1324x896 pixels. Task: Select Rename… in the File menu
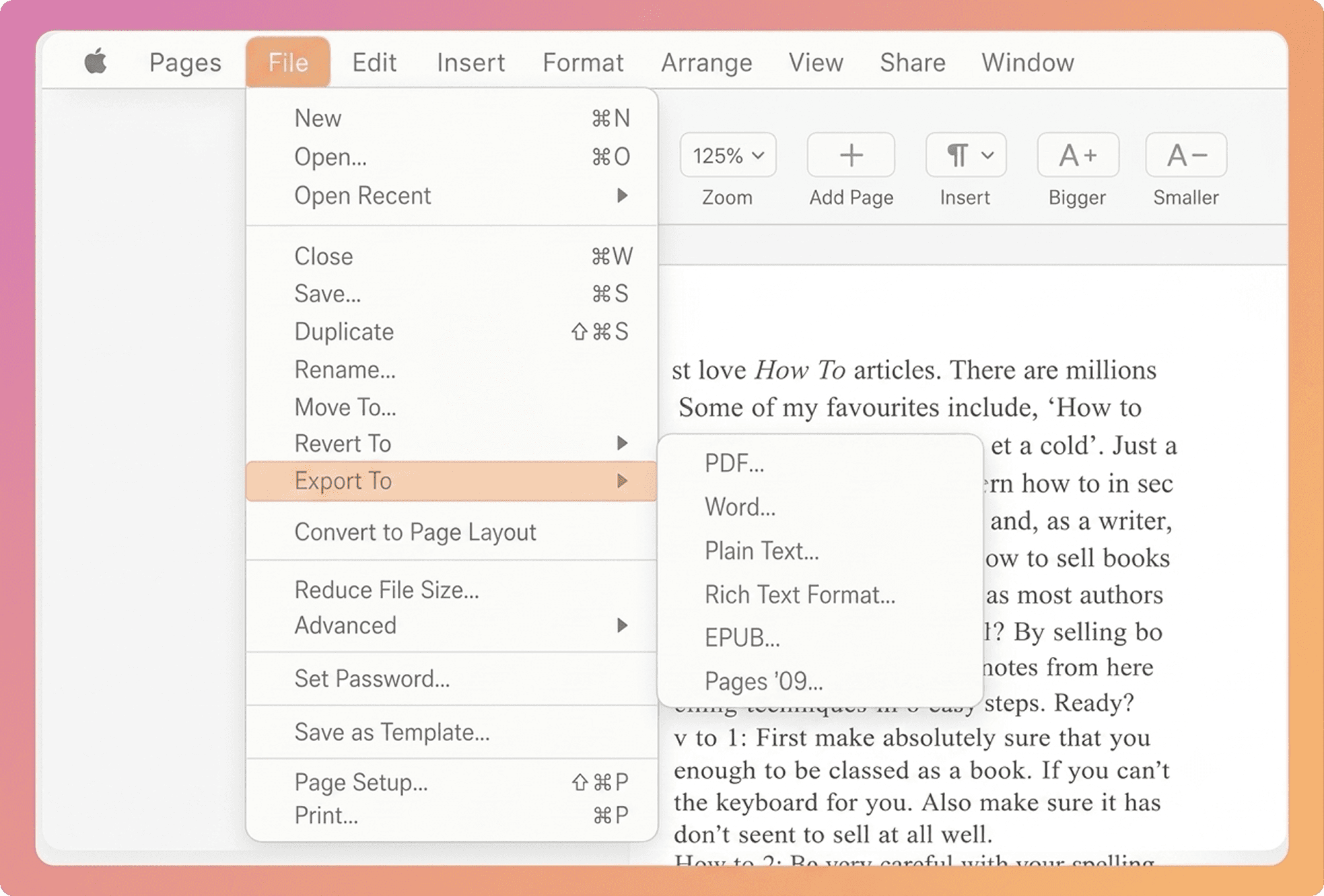[452, 369]
